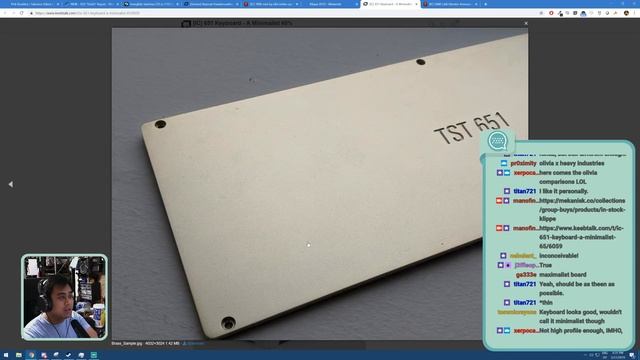The image size is (640, 360).
Task: Click the chat bubble icon atop the chat box
Action: (498, 141)
